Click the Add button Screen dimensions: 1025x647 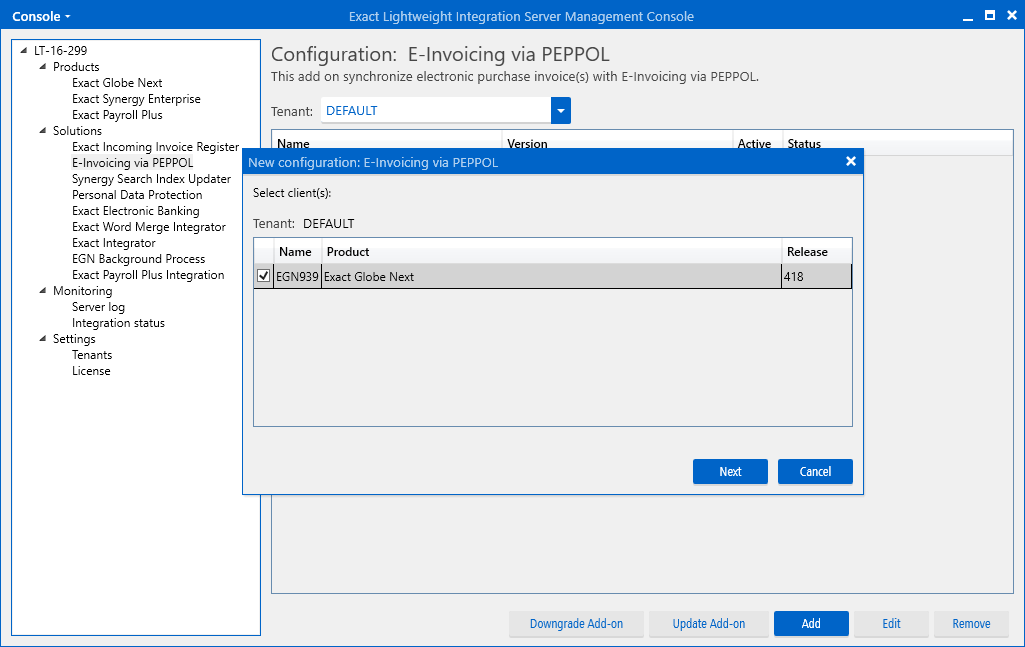click(811, 623)
